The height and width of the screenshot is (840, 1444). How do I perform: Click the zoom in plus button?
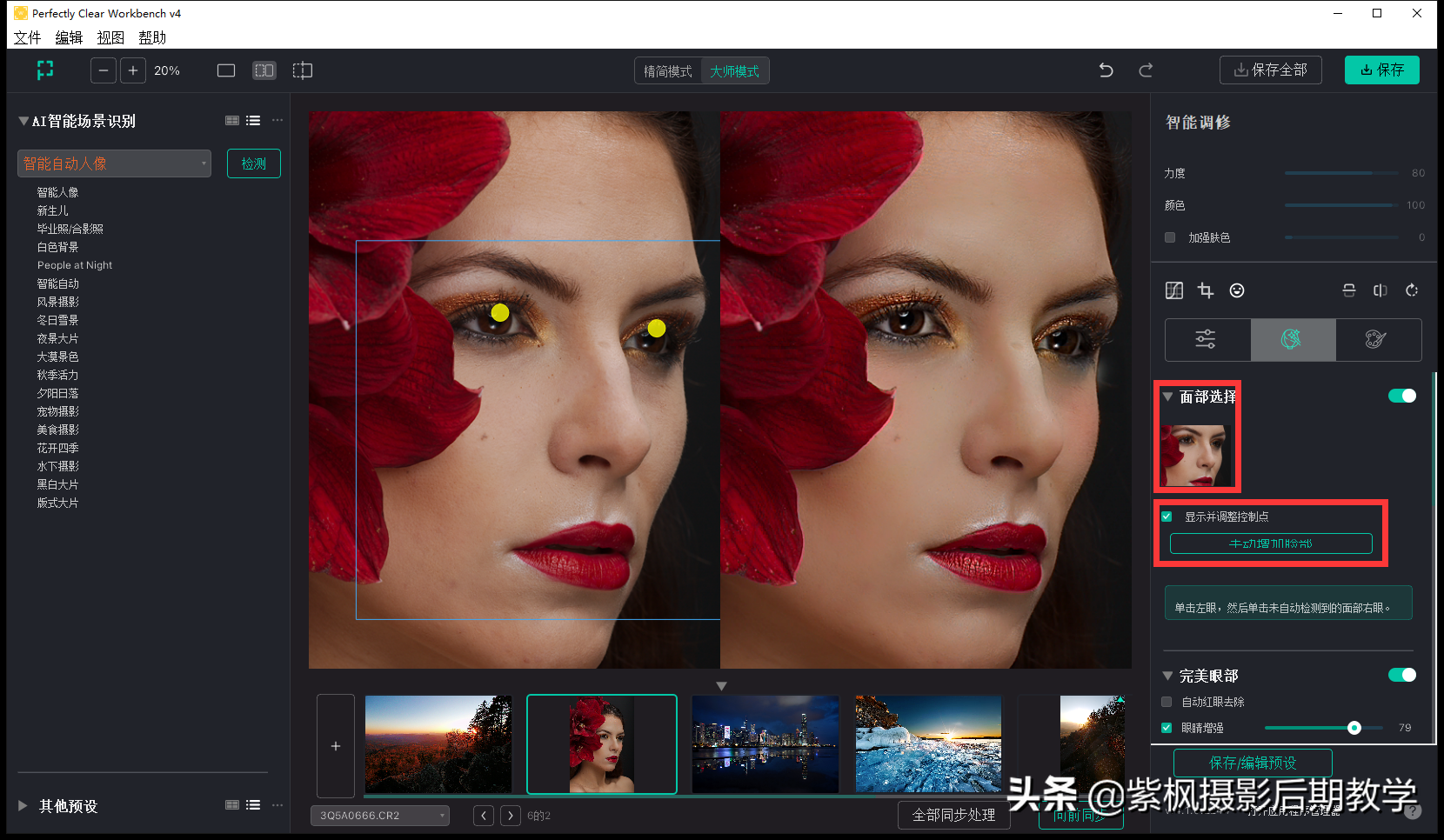coord(133,70)
